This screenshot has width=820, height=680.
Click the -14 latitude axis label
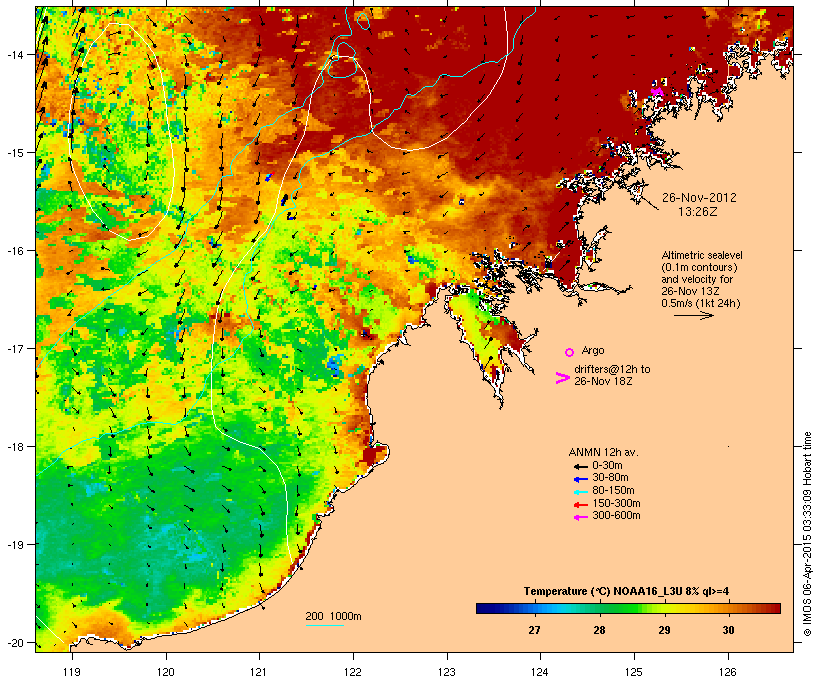[14, 54]
